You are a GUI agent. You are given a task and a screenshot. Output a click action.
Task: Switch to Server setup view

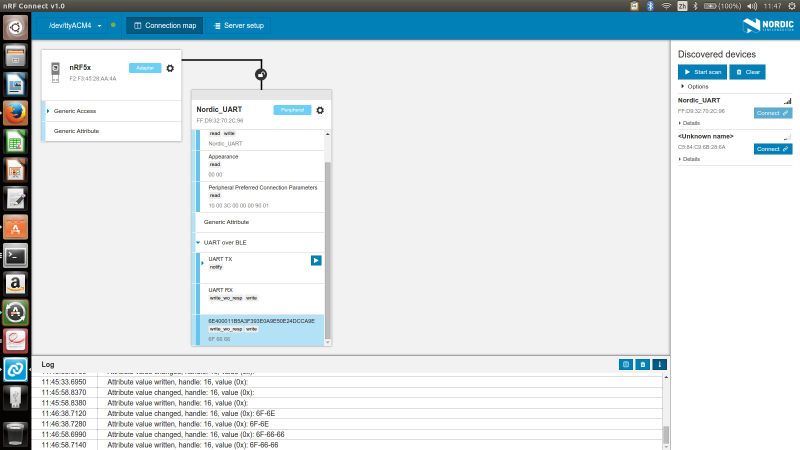[238, 26]
